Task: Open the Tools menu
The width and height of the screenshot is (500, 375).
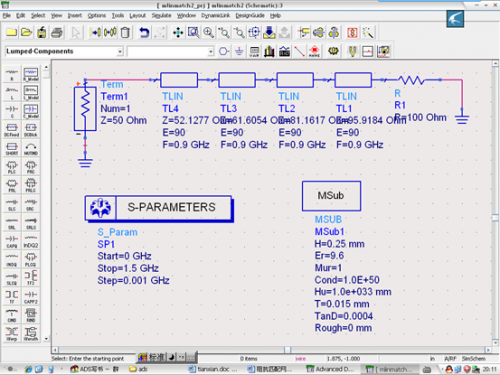Action: [118, 16]
